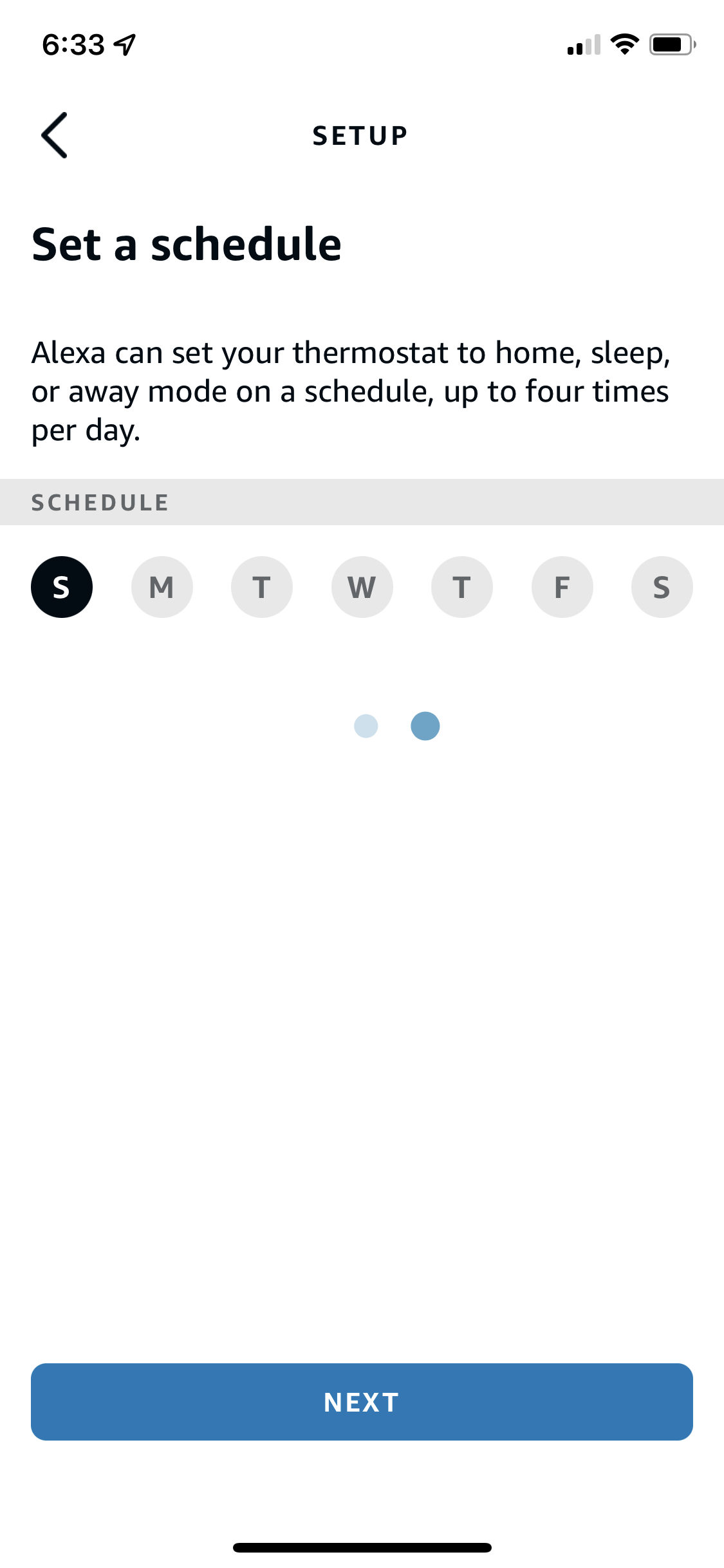Image resolution: width=724 pixels, height=1568 pixels.
Task: Select Sunday in the schedule days
Action: tap(62, 586)
